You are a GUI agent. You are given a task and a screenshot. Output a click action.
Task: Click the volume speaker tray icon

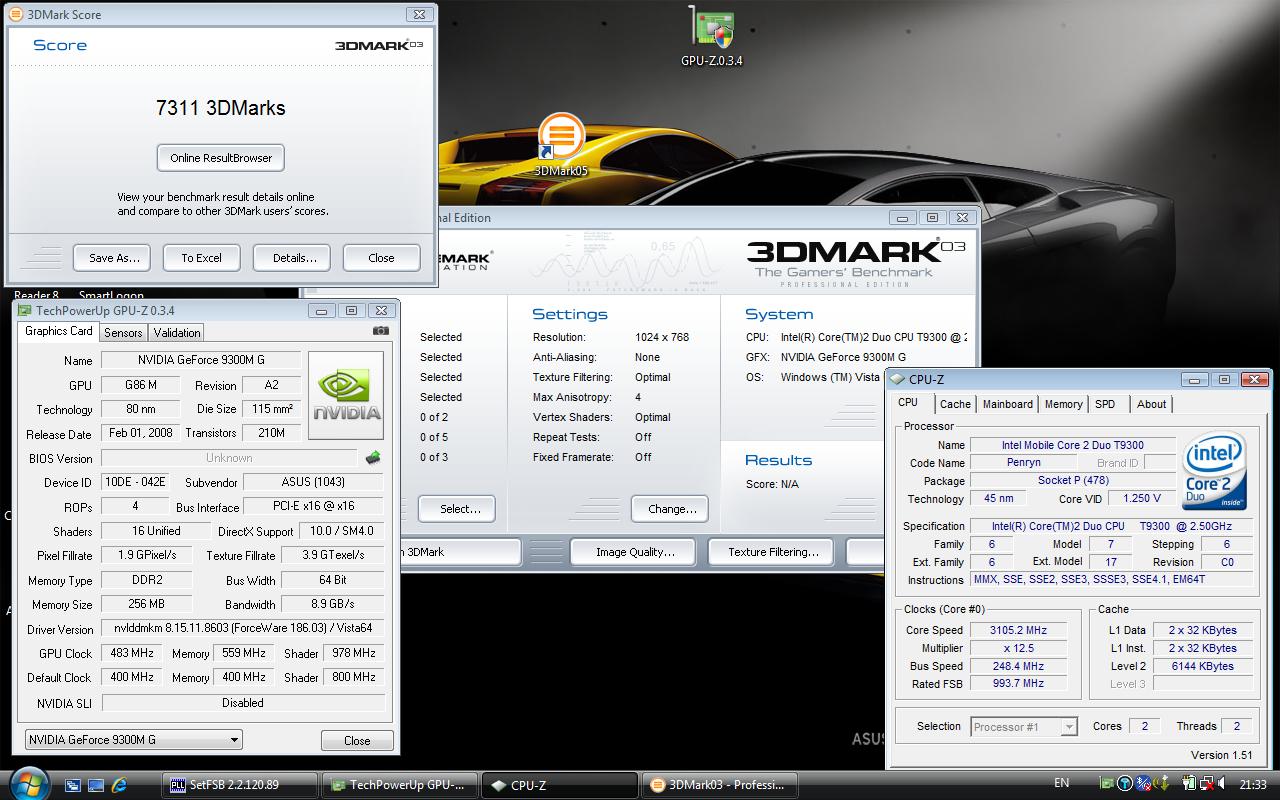pyautogui.click(x=1222, y=783)
